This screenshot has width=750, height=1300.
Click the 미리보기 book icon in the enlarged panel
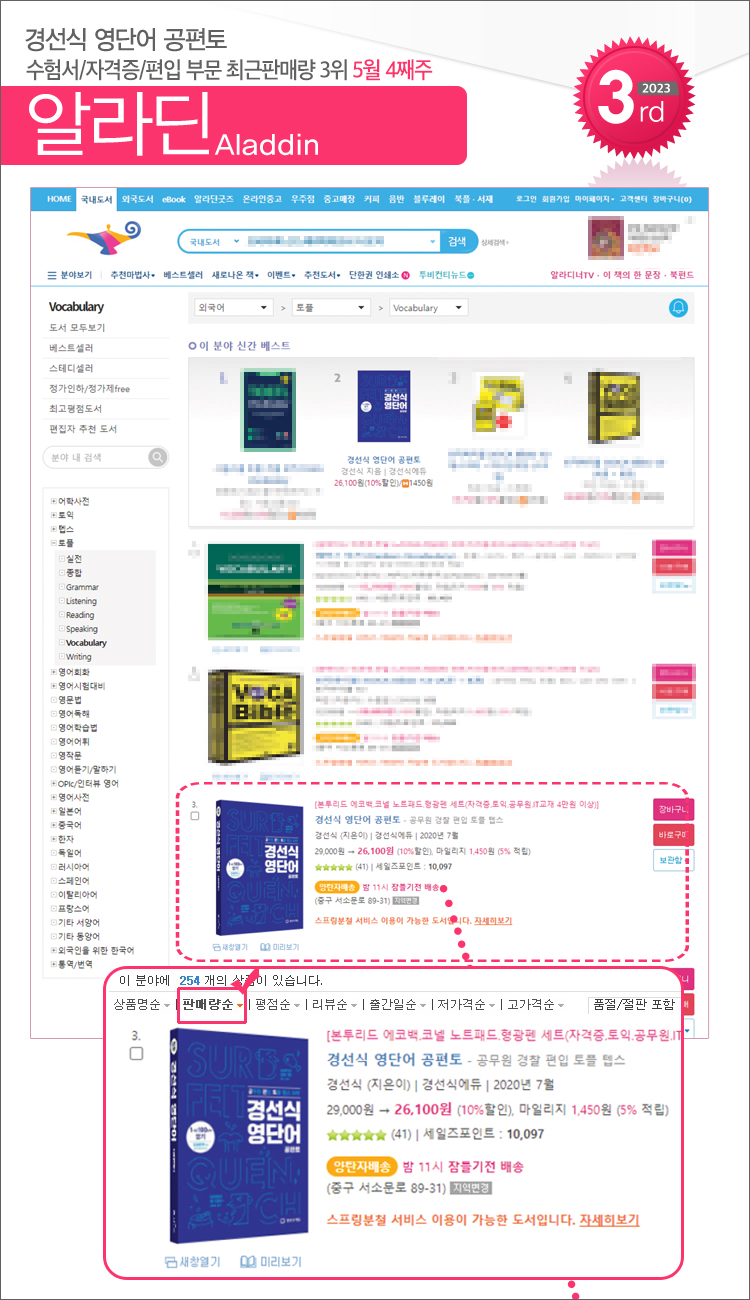point(271,1262)
